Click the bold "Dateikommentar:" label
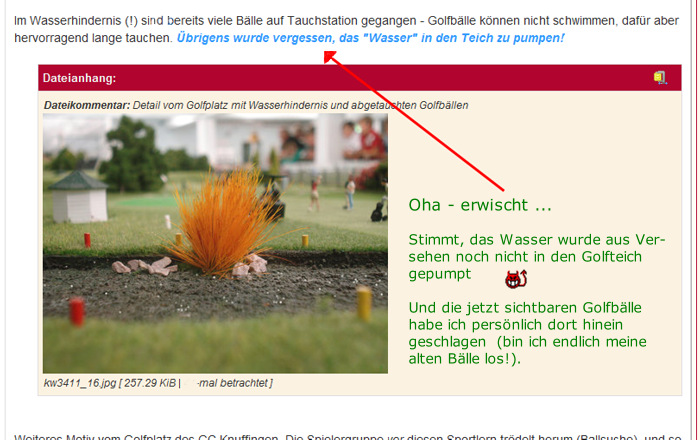Screen dimensions: 700x440 86,105
